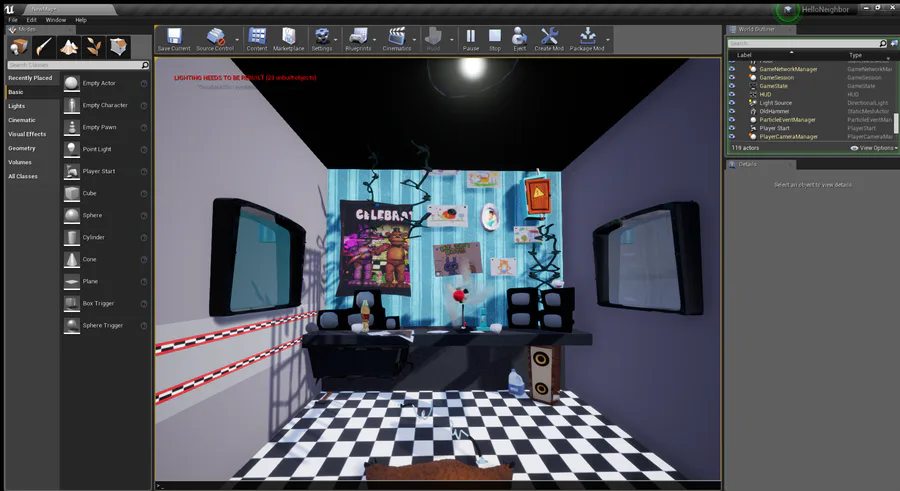Click the Settings gear toolbar icon
The height and width of the screenshot is (491, 900).
[x=322, y=36]
